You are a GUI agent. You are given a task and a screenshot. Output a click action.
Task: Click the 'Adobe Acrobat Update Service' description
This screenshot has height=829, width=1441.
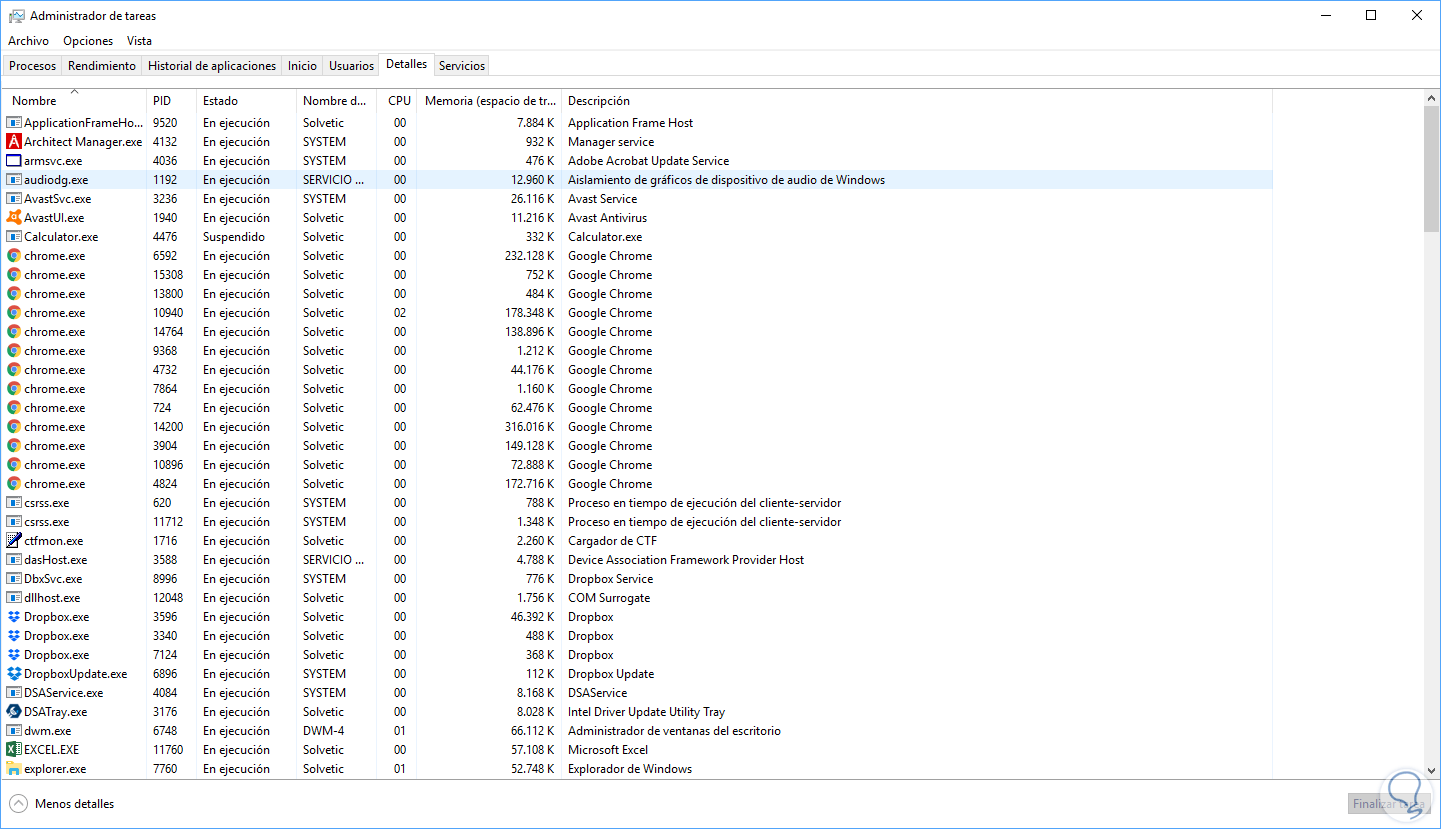(x=648, y=161)
